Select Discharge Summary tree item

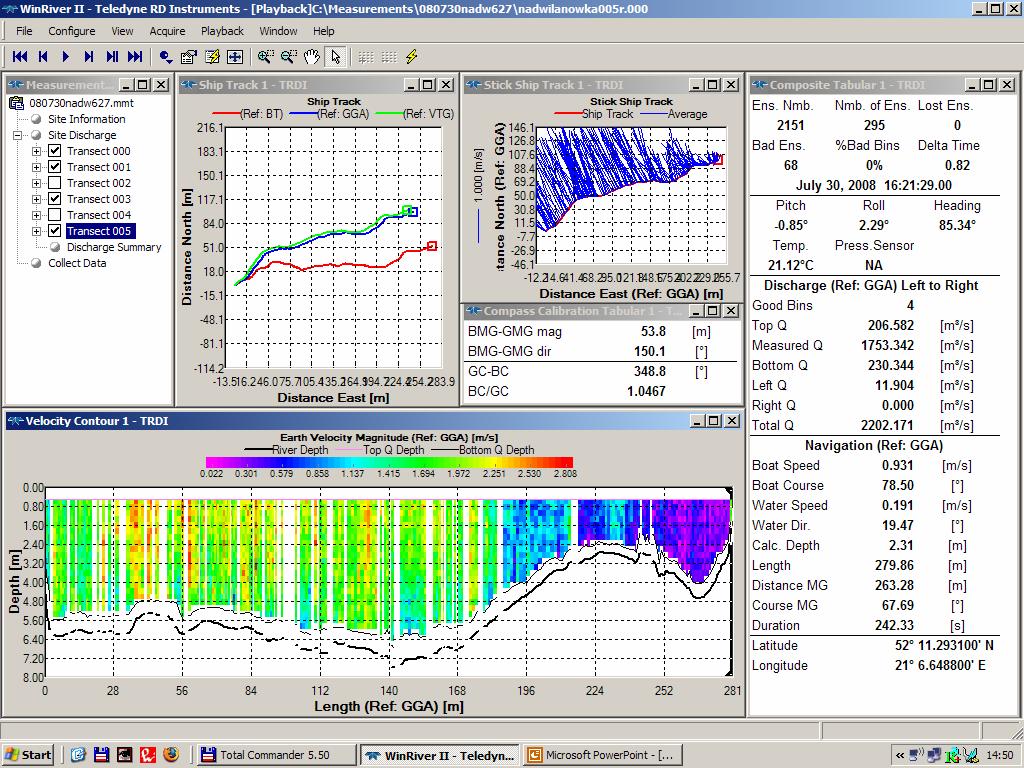coord(114,247)
